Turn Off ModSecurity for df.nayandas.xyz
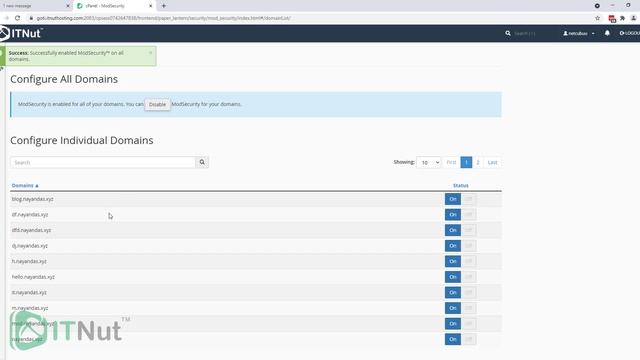 pyautogui.click(x=469, y=214)
